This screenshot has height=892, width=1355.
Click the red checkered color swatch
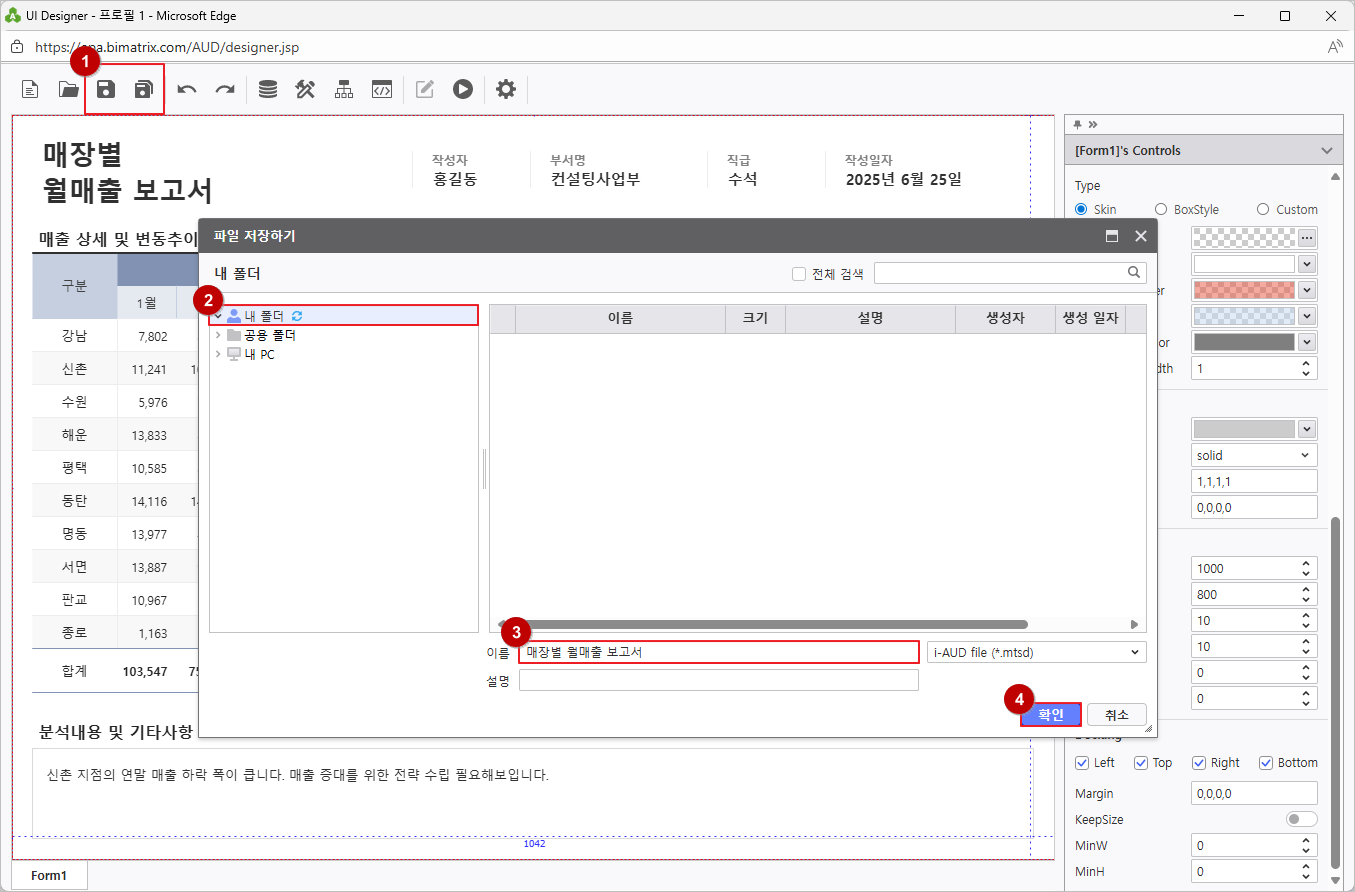coord(1243,290)
